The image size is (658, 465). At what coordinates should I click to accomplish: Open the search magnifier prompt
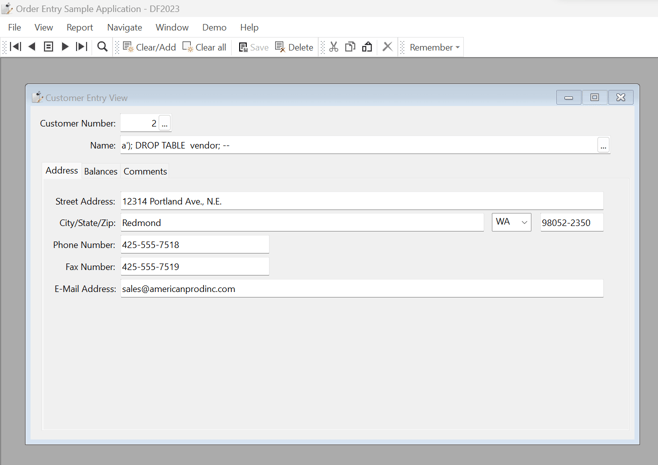102,47
